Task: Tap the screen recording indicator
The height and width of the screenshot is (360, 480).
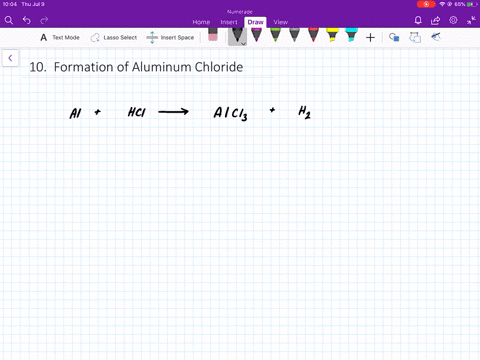Action: pos(426,4)
